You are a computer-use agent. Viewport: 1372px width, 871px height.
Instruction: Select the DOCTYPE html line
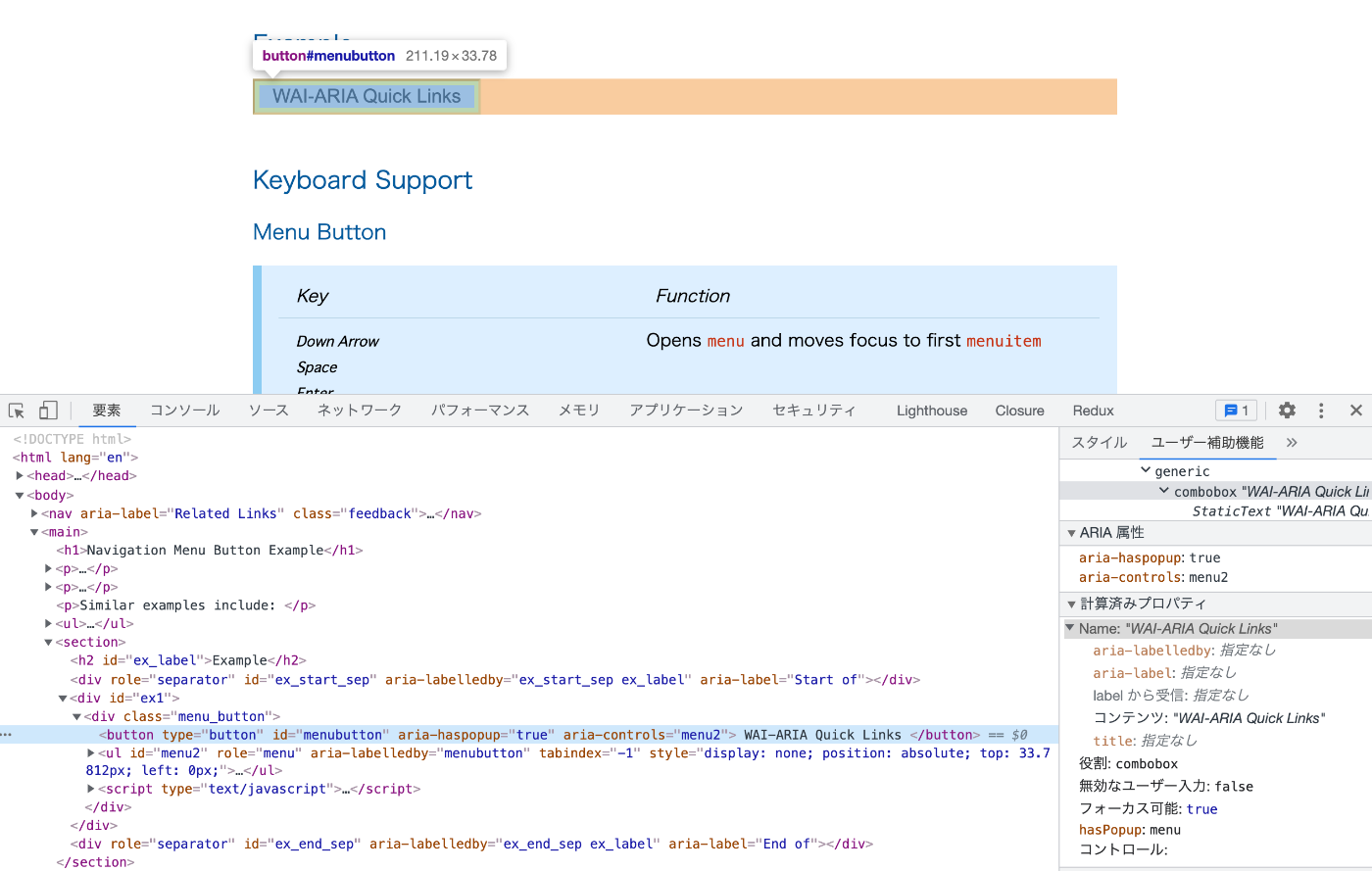72,439
